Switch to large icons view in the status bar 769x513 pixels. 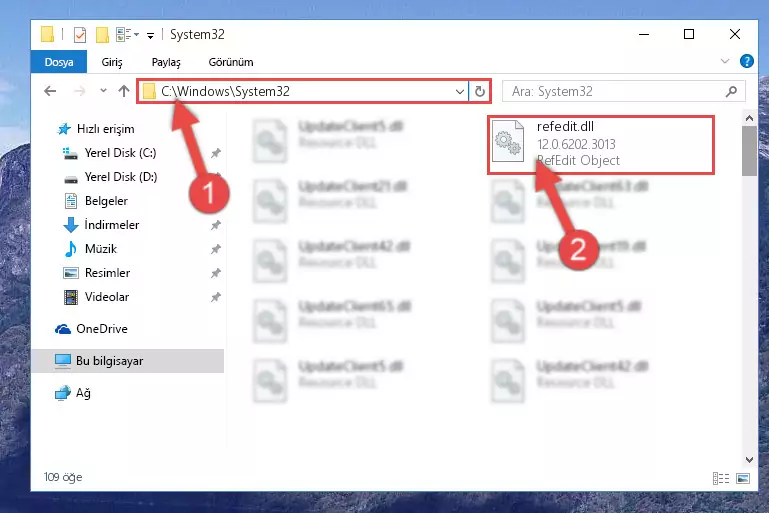(743, 478)
